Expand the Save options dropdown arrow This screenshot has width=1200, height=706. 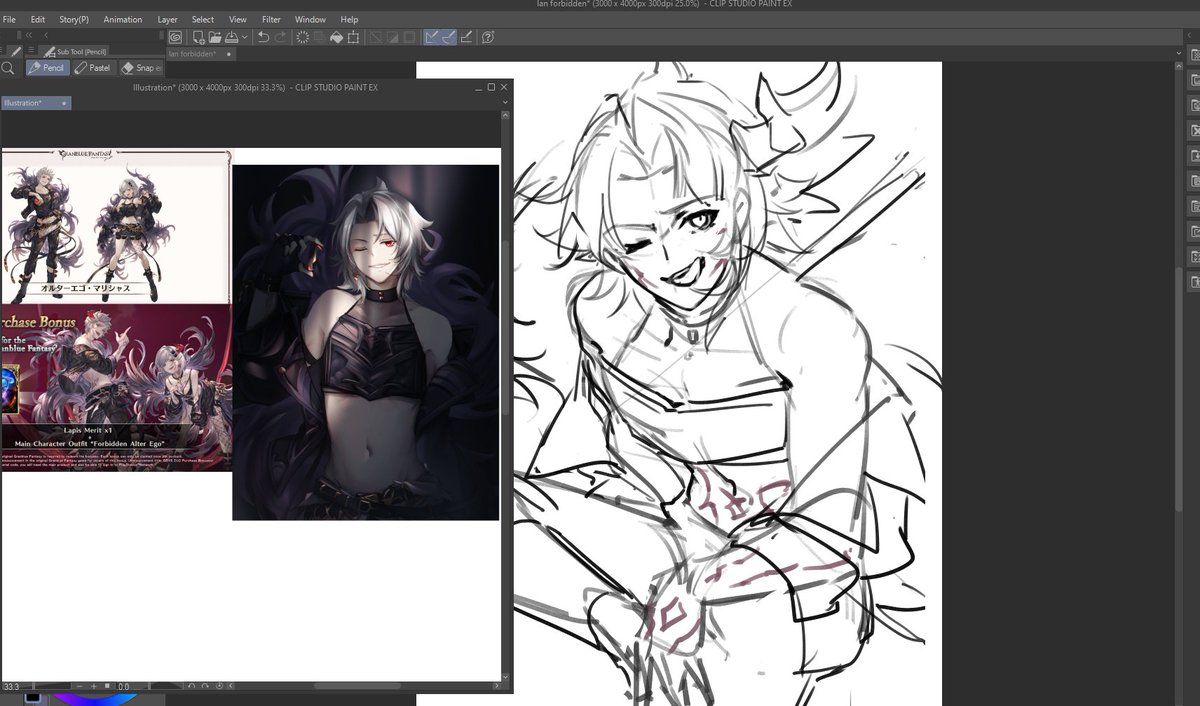(245, 38)
